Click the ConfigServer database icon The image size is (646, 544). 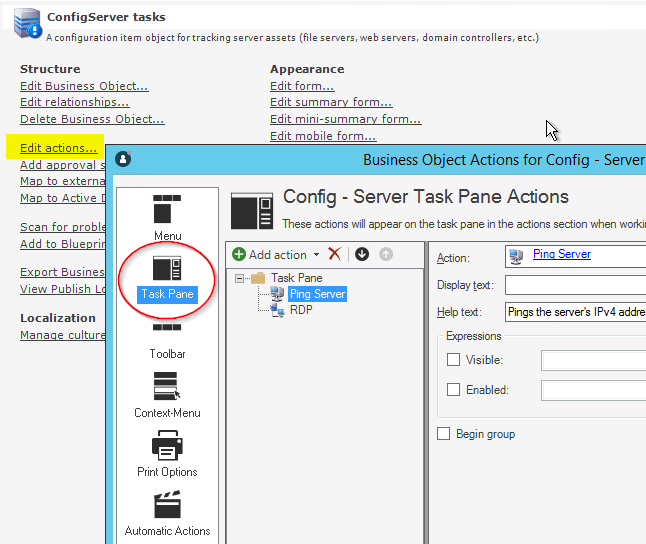coord(27,23)
